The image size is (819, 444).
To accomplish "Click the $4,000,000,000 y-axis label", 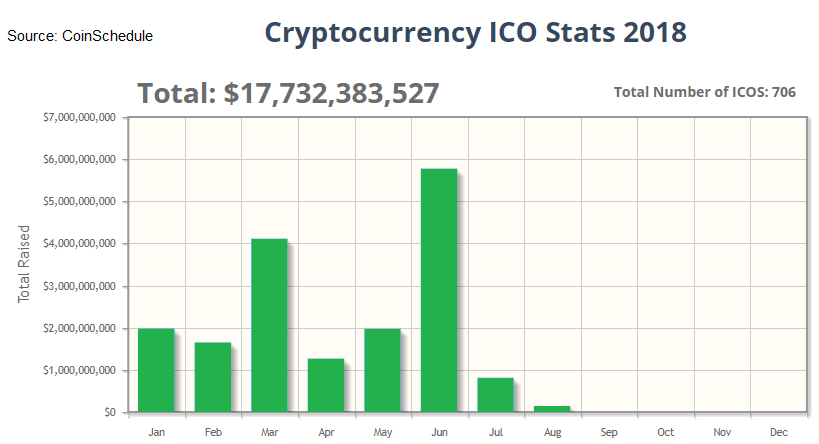I will coord(80,244).
